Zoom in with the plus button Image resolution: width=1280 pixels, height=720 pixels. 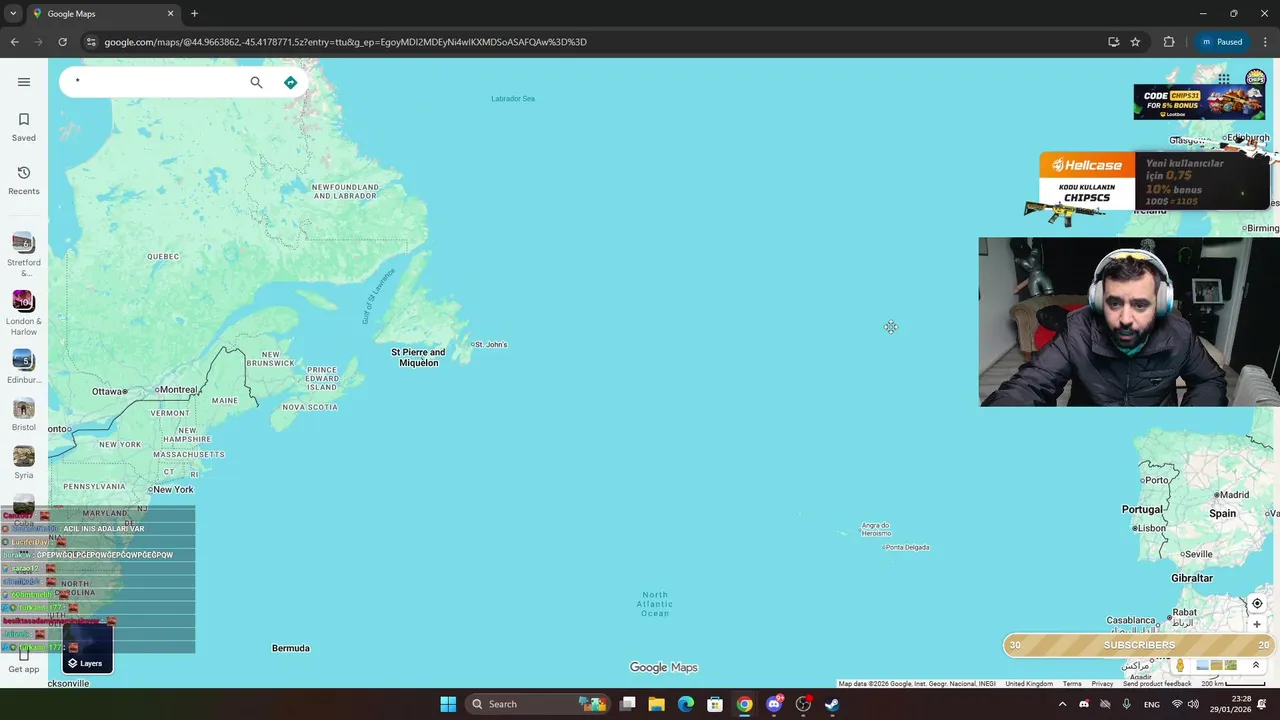(x=1257, y=624)
